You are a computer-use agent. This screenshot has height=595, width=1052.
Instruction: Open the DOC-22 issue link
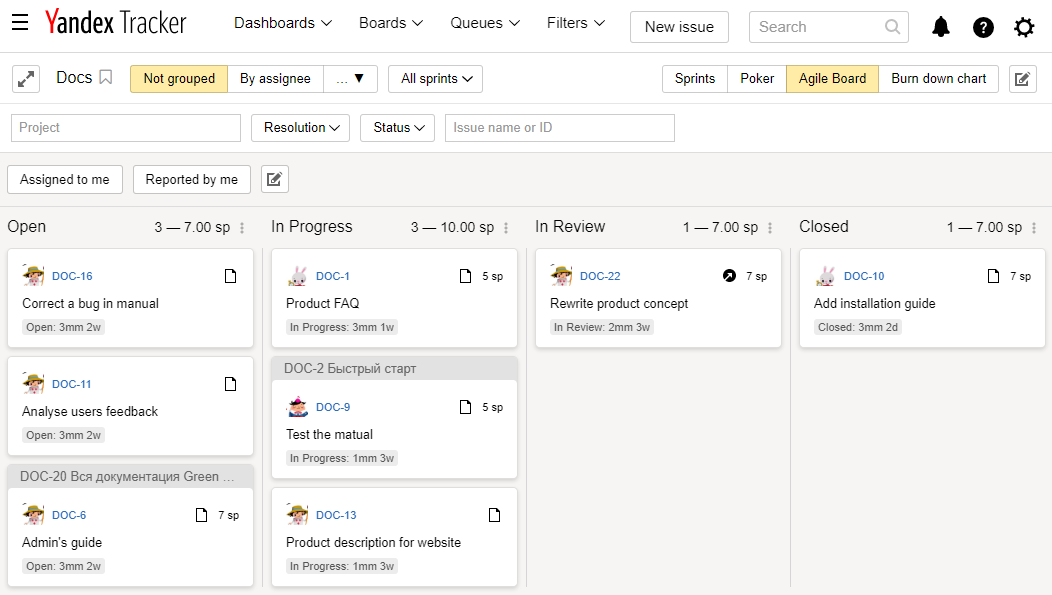(600, 276)
